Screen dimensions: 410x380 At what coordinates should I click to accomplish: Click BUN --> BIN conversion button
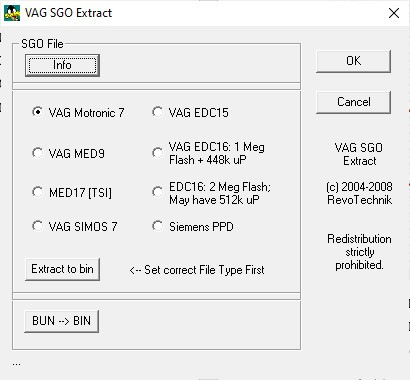tap(62, 321)
